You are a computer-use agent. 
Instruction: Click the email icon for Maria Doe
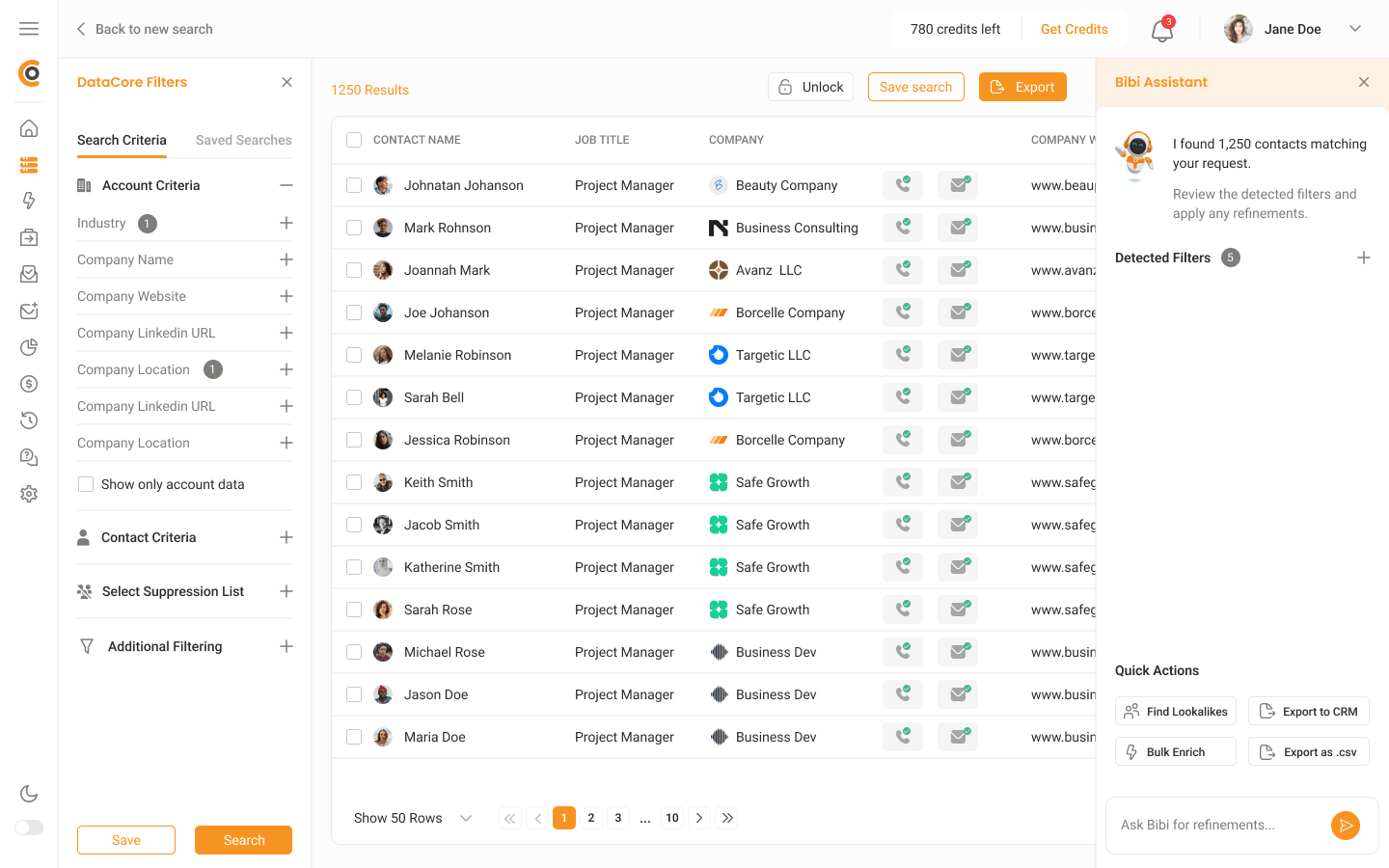pyautogui.click(x=958, y=737)
